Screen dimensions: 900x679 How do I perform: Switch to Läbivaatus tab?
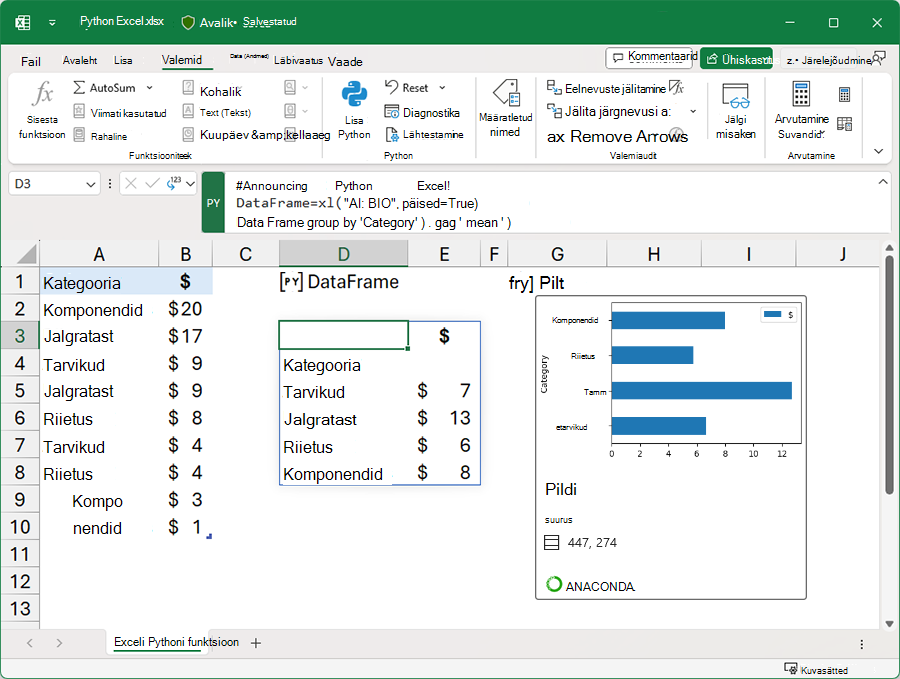[298, 60]
